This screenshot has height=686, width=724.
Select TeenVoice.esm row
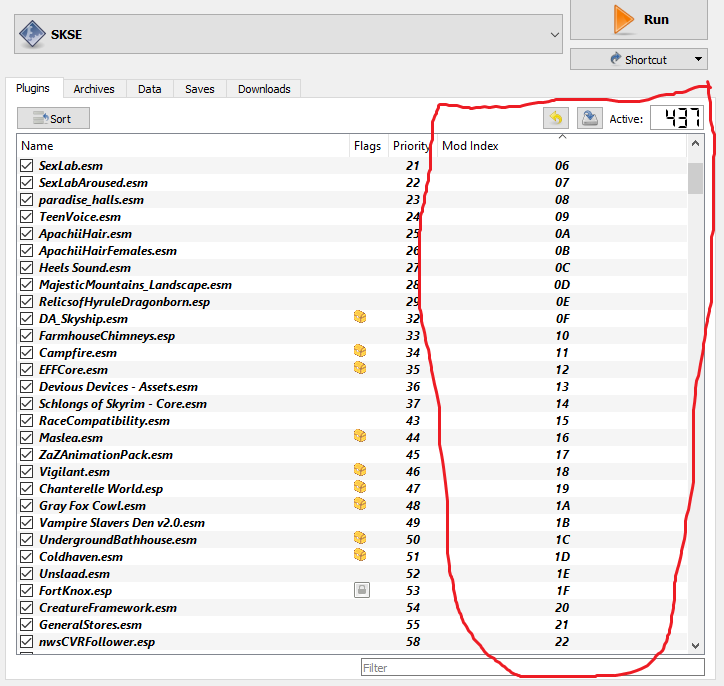pyautogui.click(x=352, y=217)
